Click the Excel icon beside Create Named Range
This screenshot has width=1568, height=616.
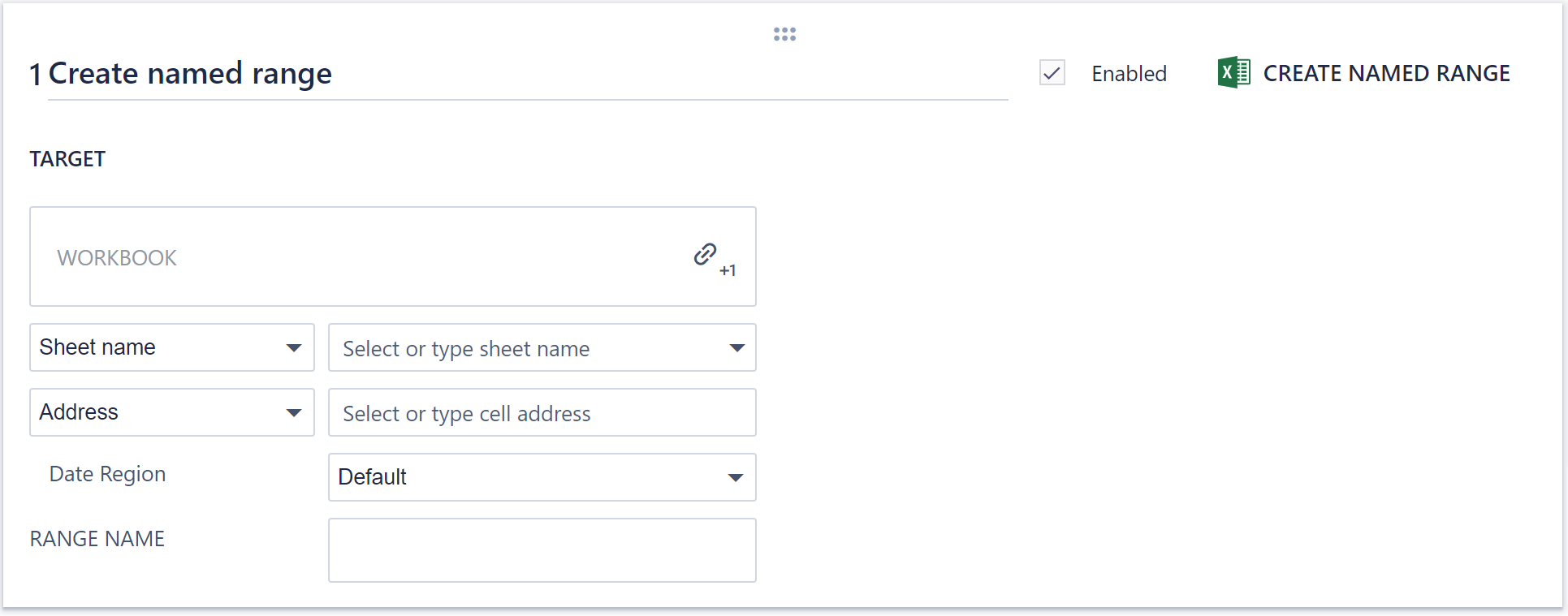tap(1233, 73)
